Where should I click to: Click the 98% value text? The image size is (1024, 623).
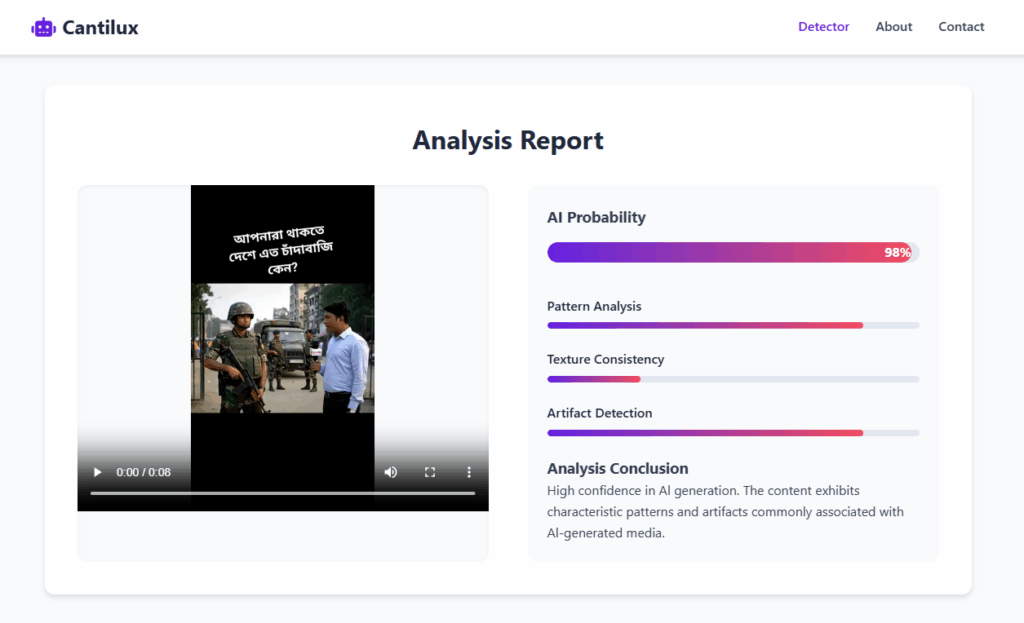point(897,253)
